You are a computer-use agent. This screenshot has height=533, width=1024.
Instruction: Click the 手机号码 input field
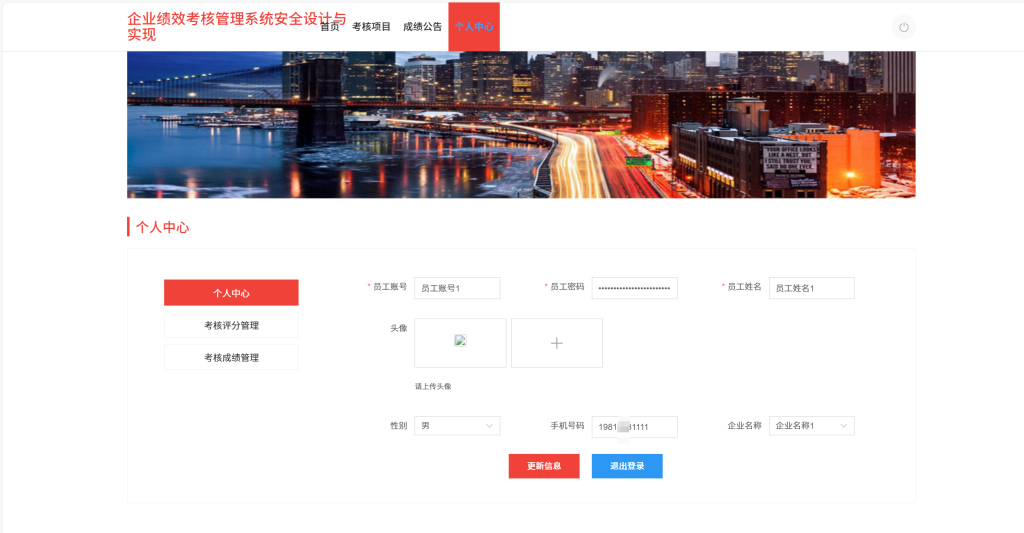point(635,427)
